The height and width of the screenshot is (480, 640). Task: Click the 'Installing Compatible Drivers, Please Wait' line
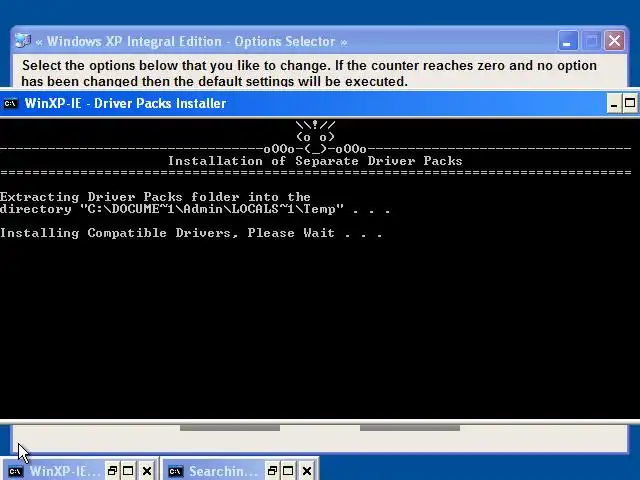point(191,233)
